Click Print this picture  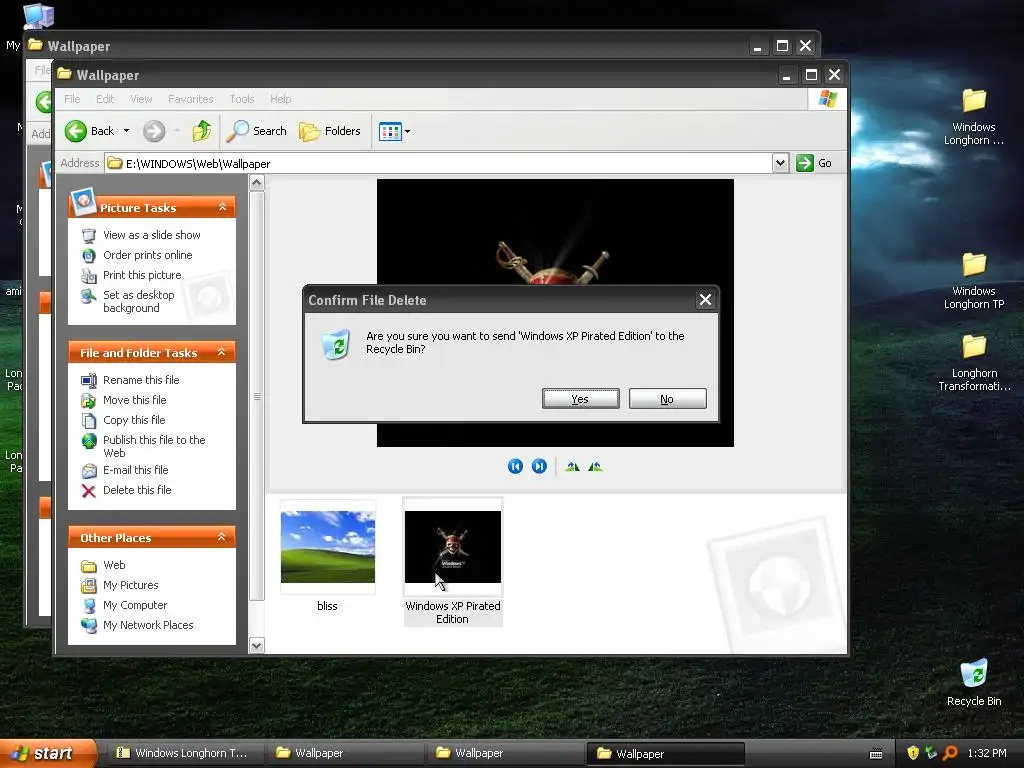[142, 275]
